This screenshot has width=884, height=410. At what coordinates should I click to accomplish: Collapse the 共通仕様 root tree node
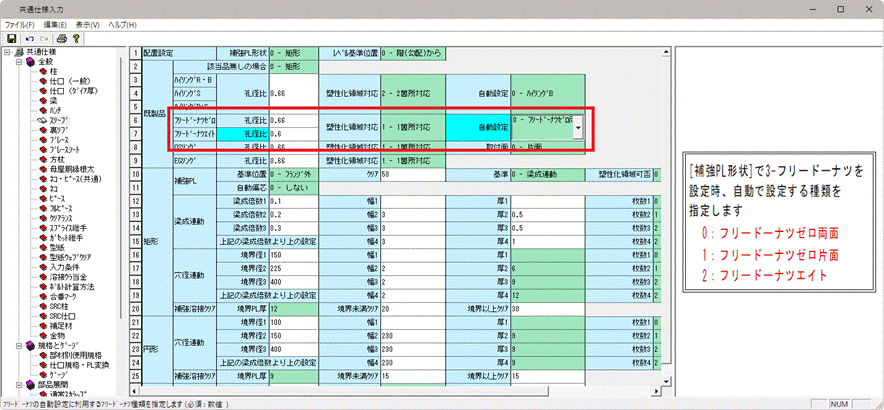point(7,52)
